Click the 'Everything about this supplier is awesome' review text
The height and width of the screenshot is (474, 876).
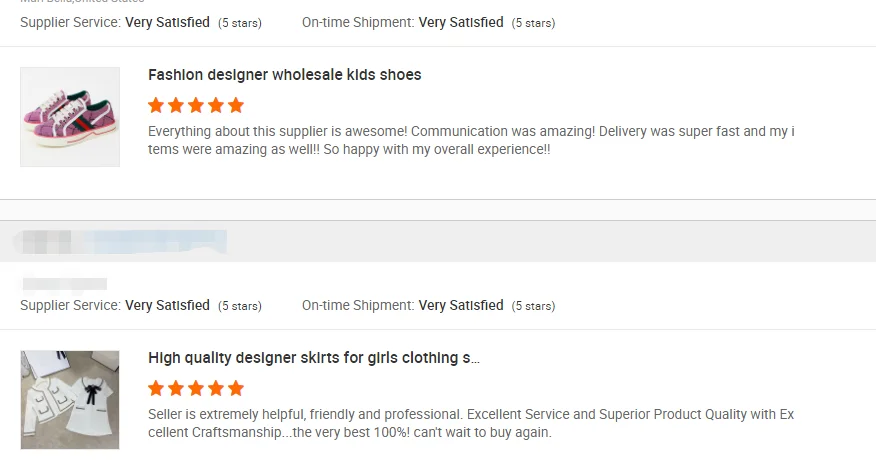point(470,140)
